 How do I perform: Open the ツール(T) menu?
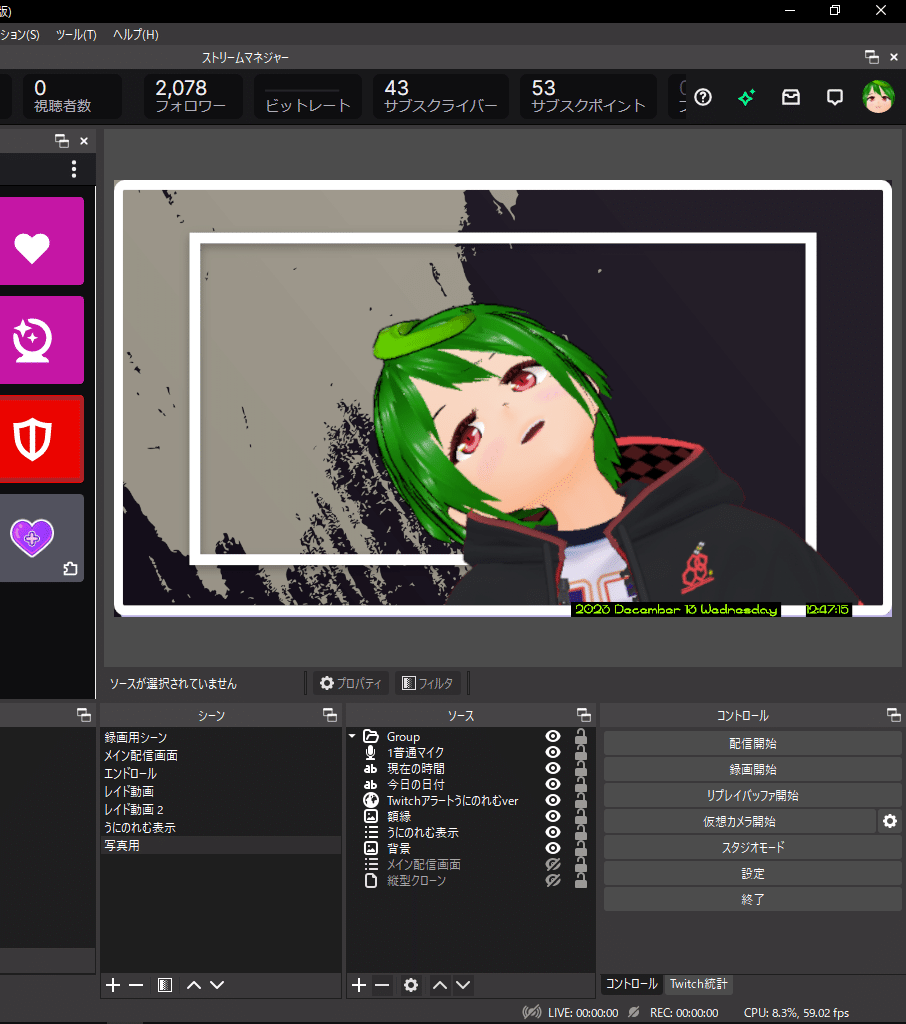pyautogui.click(x=76, y=35)
